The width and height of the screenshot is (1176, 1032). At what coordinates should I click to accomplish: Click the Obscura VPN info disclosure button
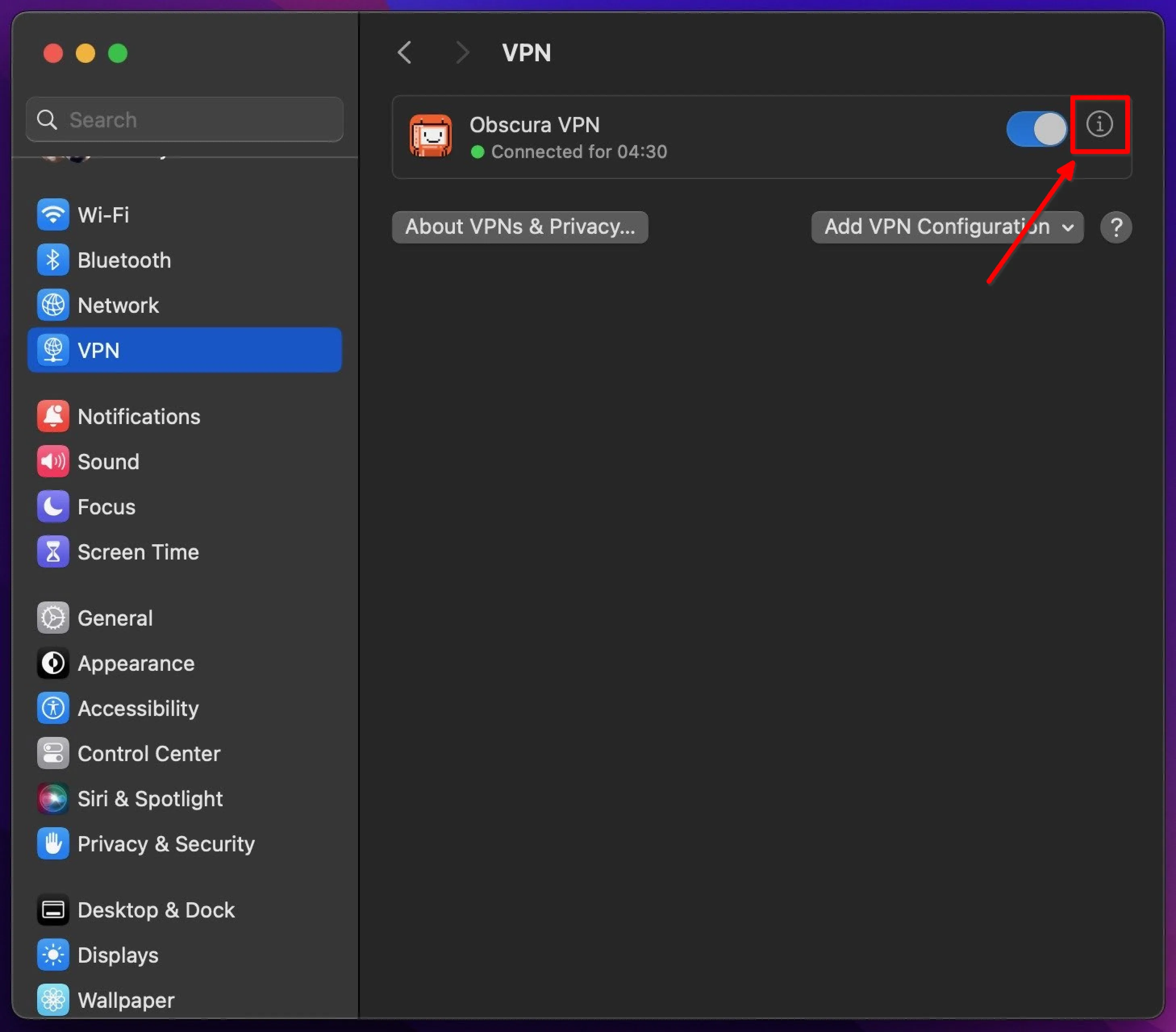[x=1099, y=124]
